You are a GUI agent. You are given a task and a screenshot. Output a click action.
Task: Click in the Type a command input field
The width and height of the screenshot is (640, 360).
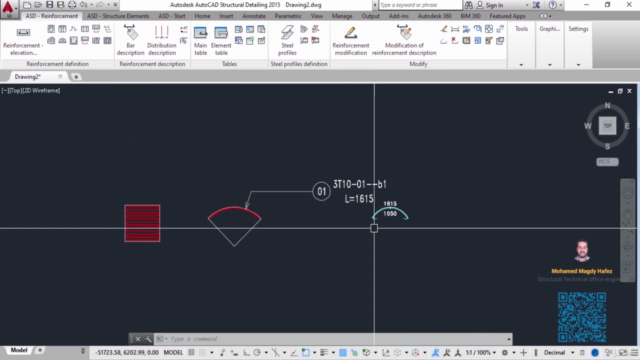[333, 339]
